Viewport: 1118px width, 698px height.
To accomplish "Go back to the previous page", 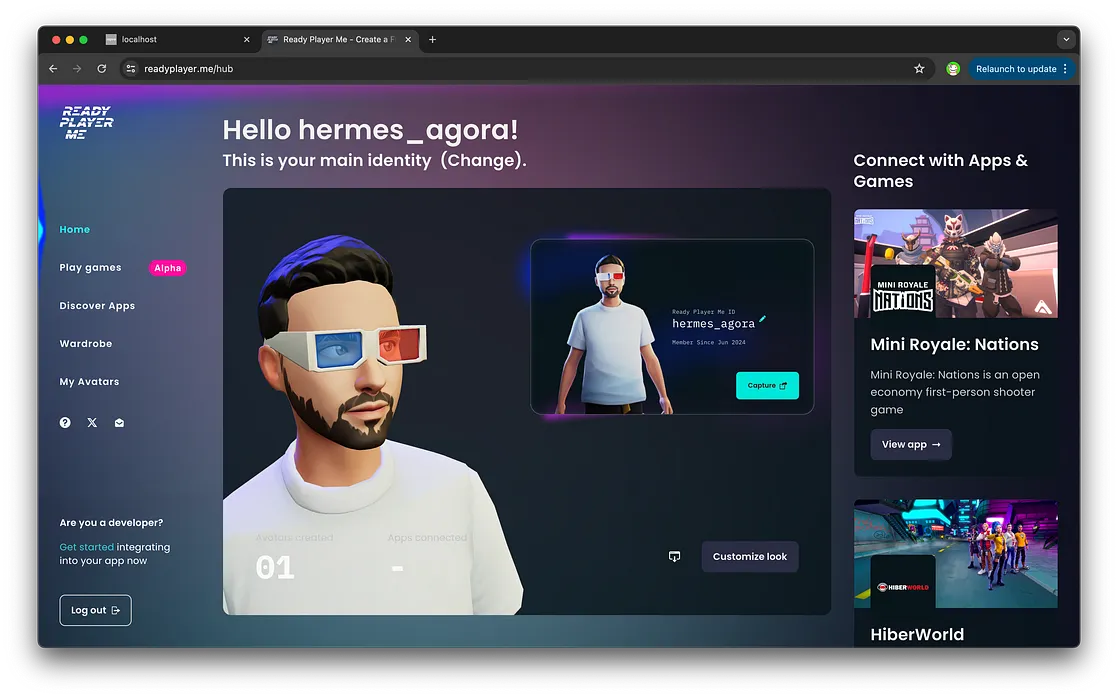I will (53, 68).
